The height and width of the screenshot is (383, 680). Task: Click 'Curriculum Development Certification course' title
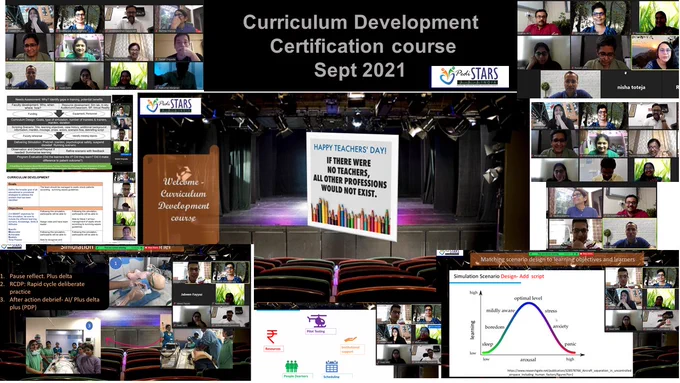(x=361, y=34)
